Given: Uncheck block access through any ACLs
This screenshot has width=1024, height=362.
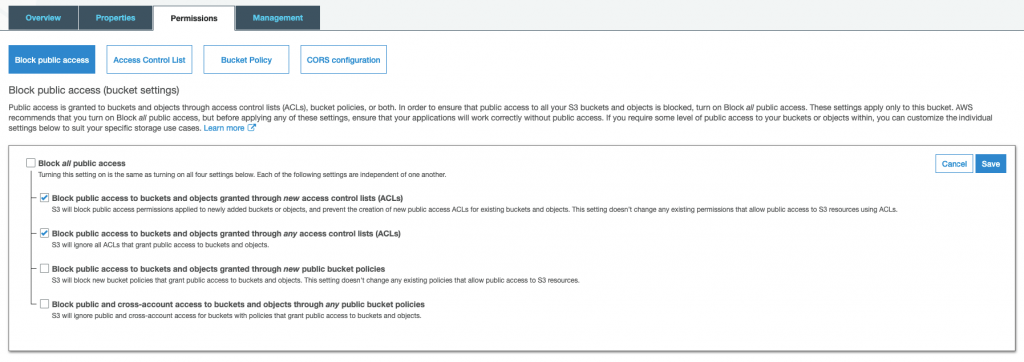Looking at the screenshot, I should point(44,233).
